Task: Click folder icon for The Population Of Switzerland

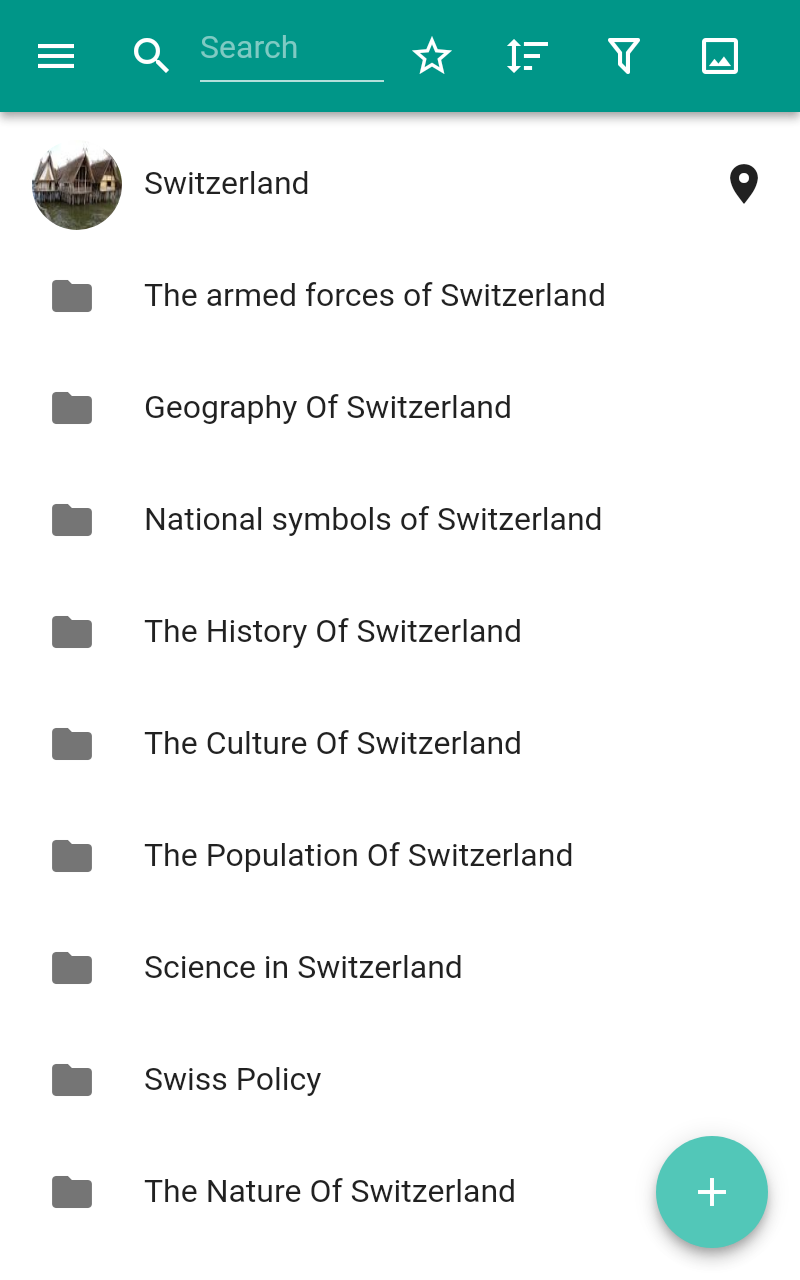Action: pyautogui.click(x=72, y=856)
